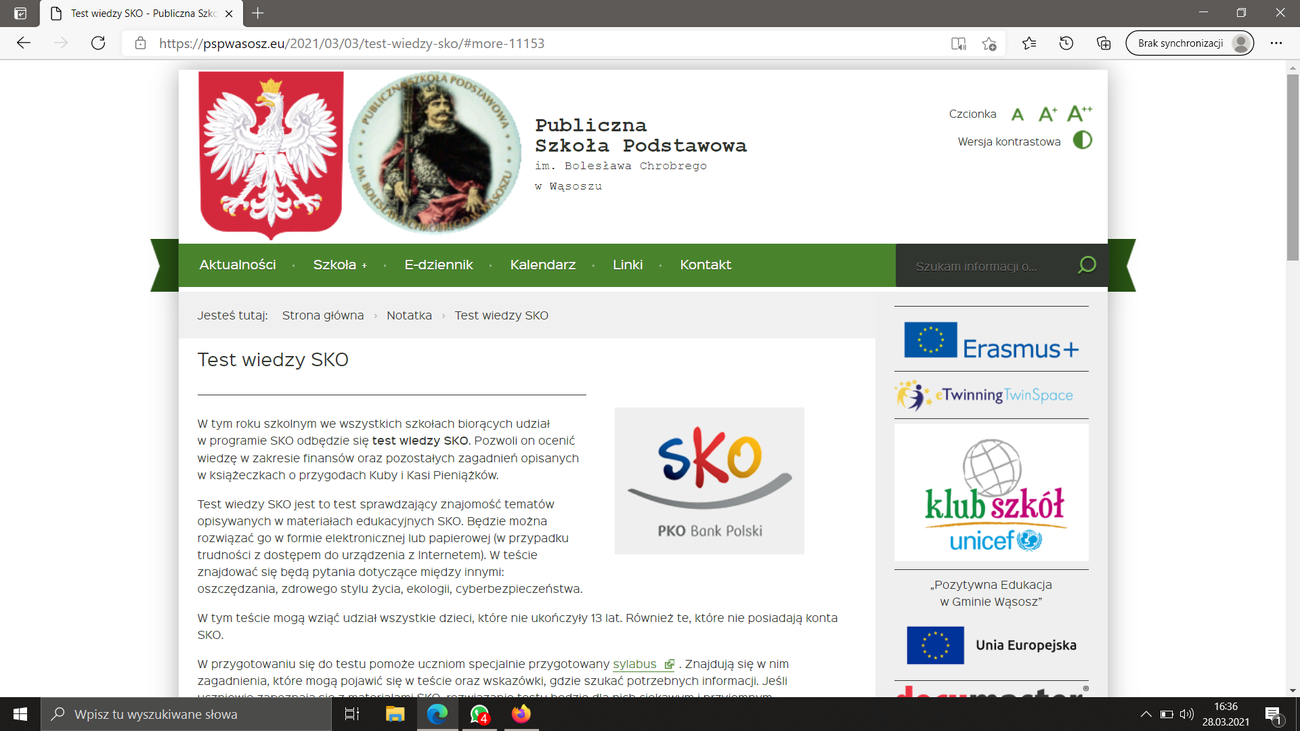Screen dimensions: 1300x731
Task: Go back to previous page
Action: 24,43
